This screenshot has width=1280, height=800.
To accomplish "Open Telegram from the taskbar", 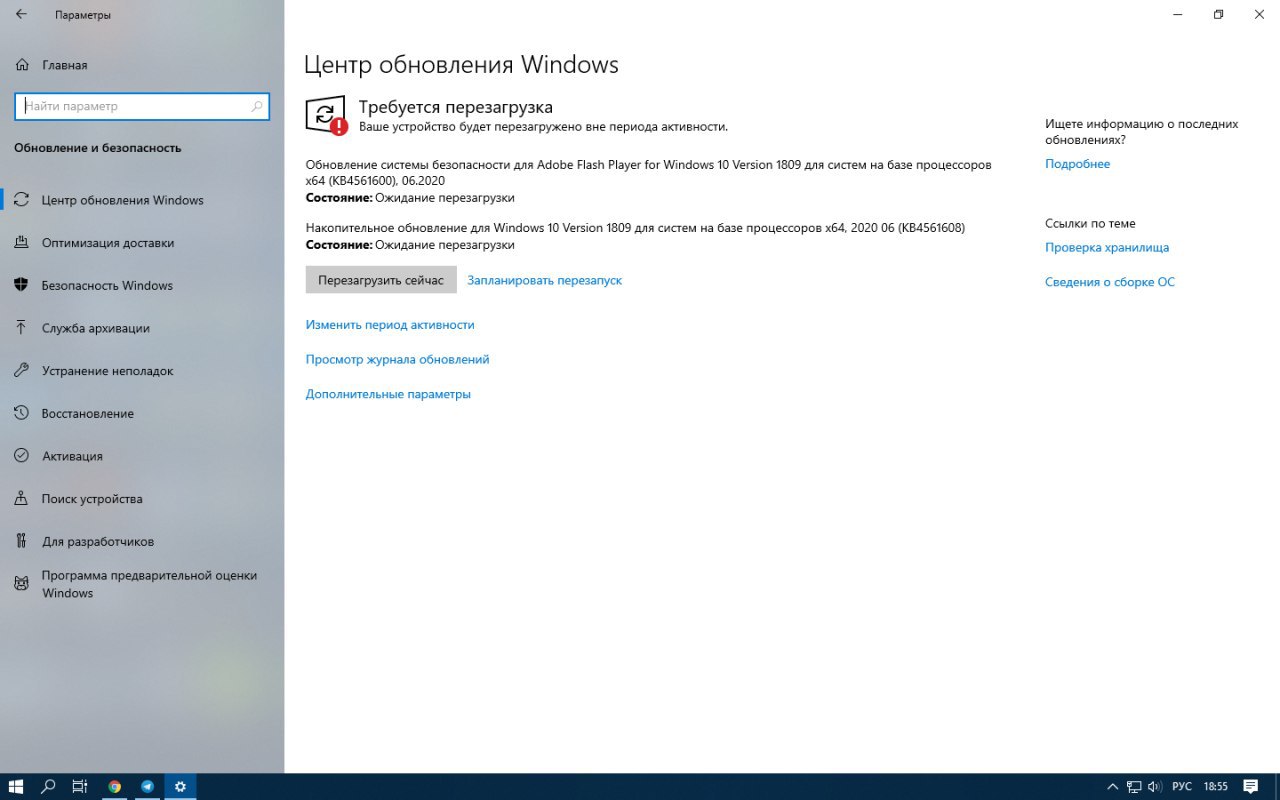I will (x=148, y=787).
